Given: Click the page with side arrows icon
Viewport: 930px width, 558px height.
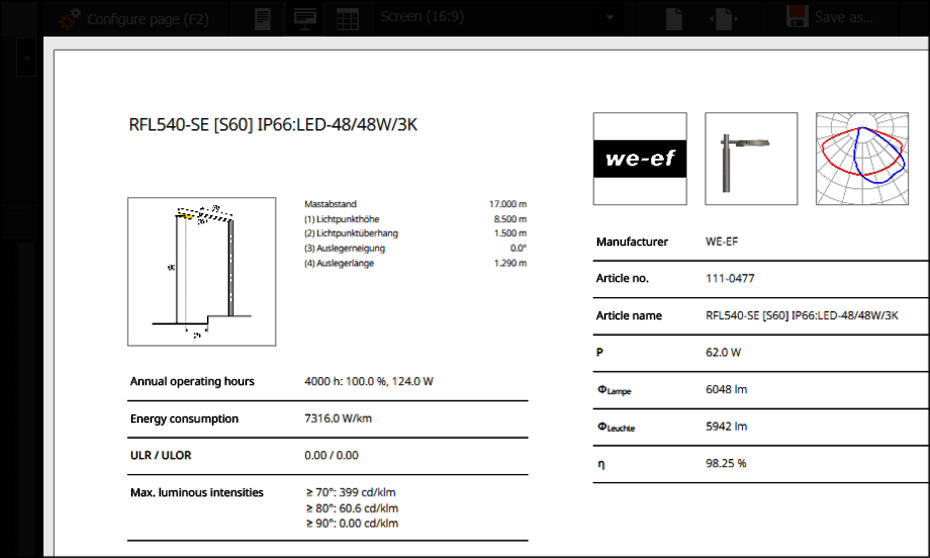Looking at the screenshot, I should point(722,18).
